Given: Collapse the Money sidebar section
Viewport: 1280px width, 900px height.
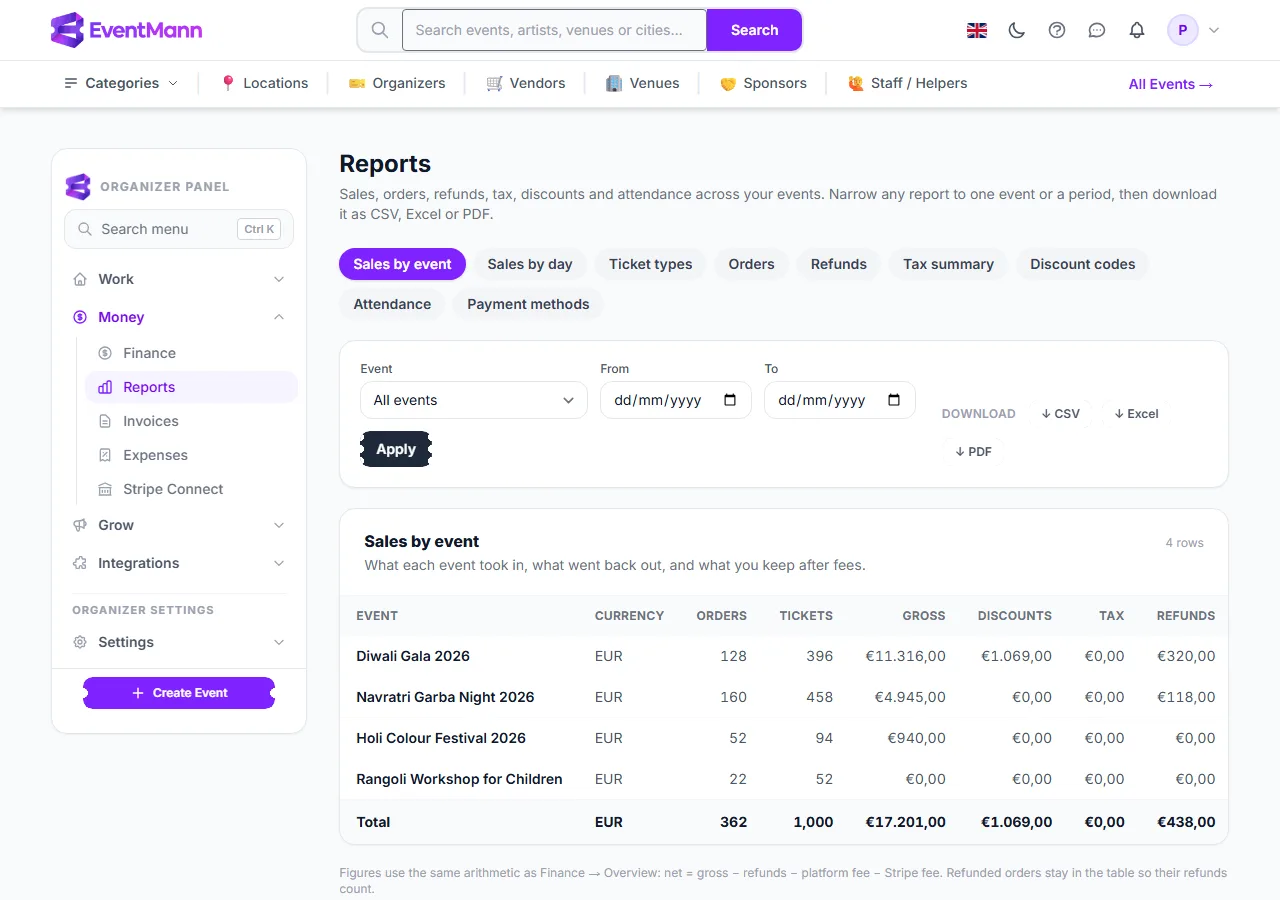Looking at the screenshot, I should click(179, 317).
